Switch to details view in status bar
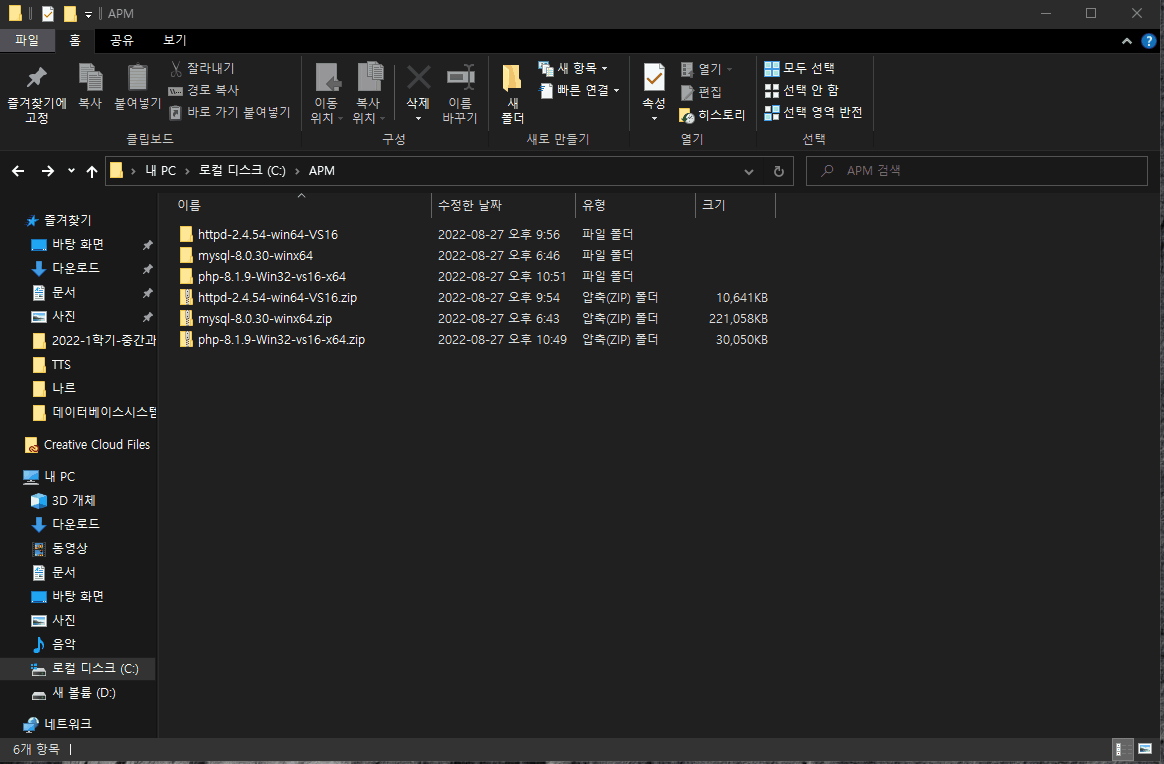This screenshot has height=764, width=1164. point(1123,749)
